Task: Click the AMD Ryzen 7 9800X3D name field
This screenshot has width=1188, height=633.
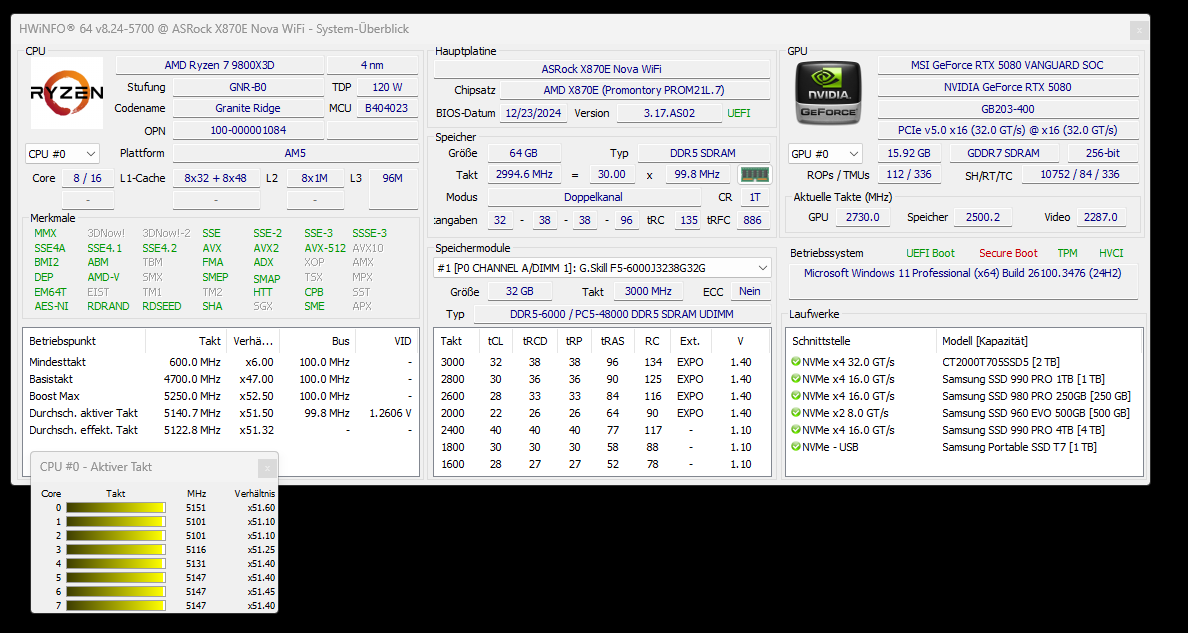Action: click(x=220, y=66)
